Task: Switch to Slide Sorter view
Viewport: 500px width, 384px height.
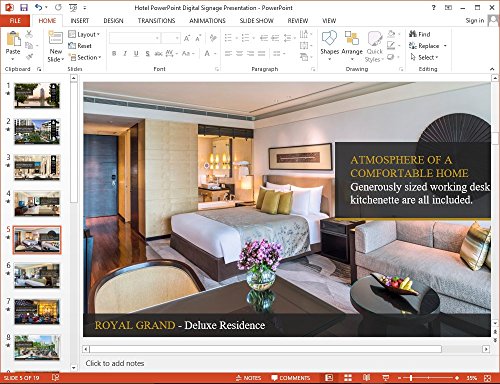Action: coord(348,378)
